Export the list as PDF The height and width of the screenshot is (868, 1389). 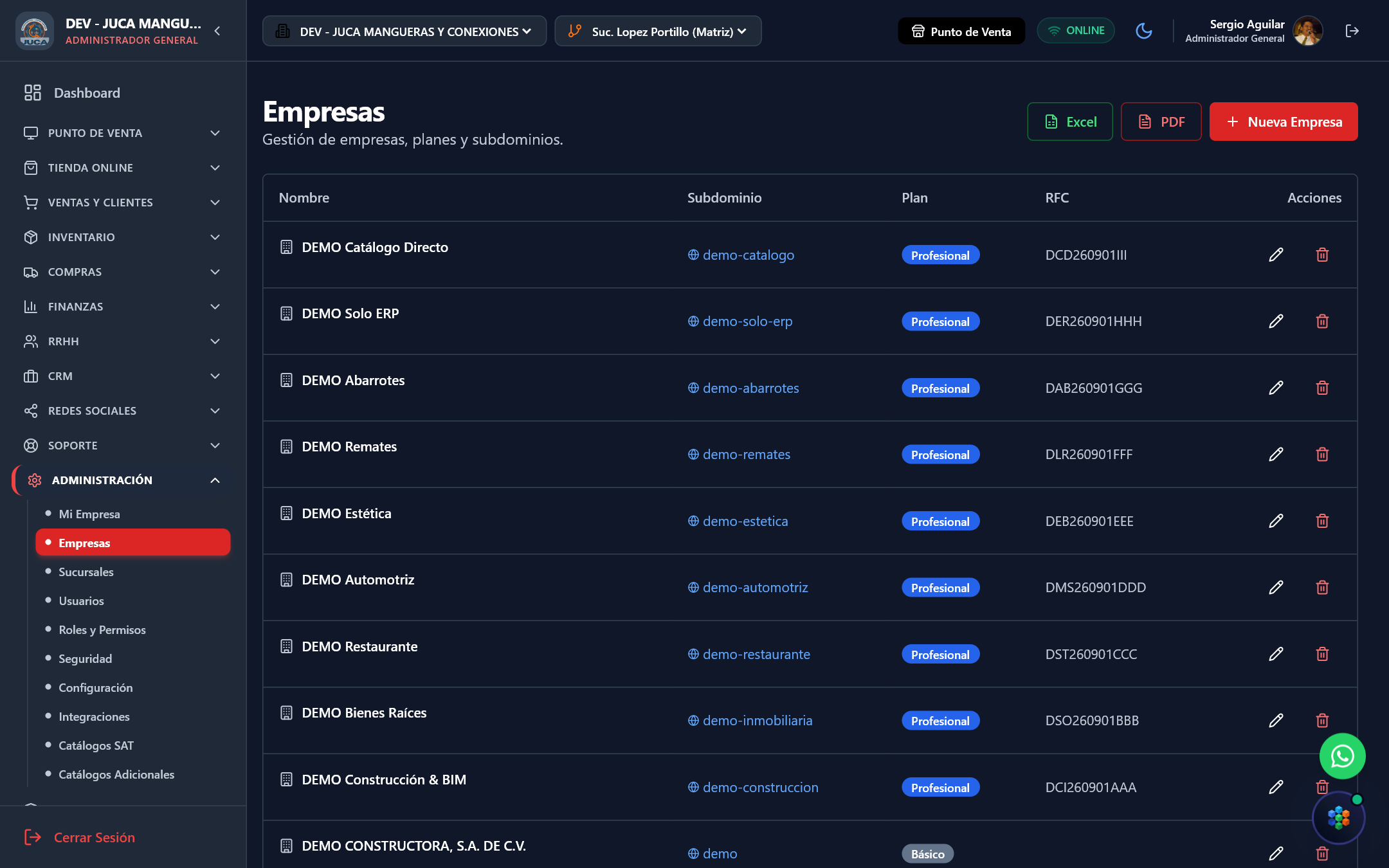pyautogui.click(x=1161, y=122)
